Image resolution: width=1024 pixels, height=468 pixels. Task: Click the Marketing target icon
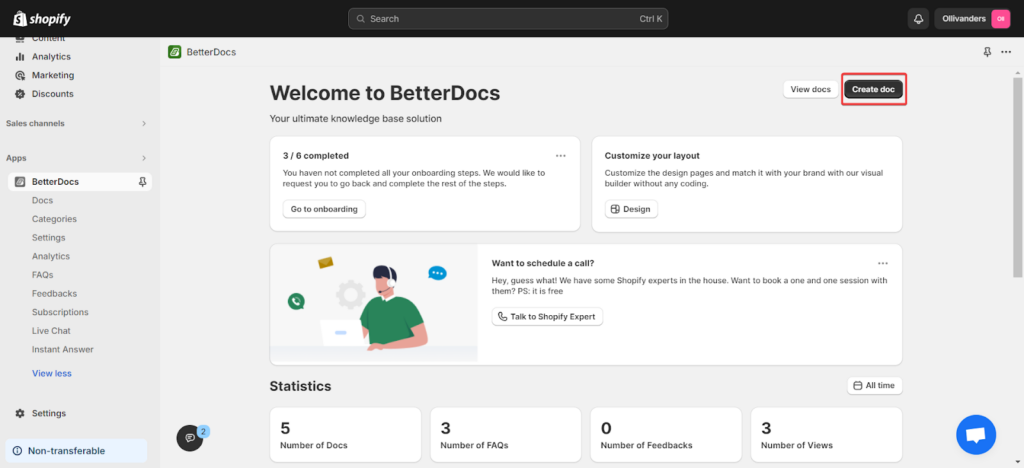click(20, 75)
